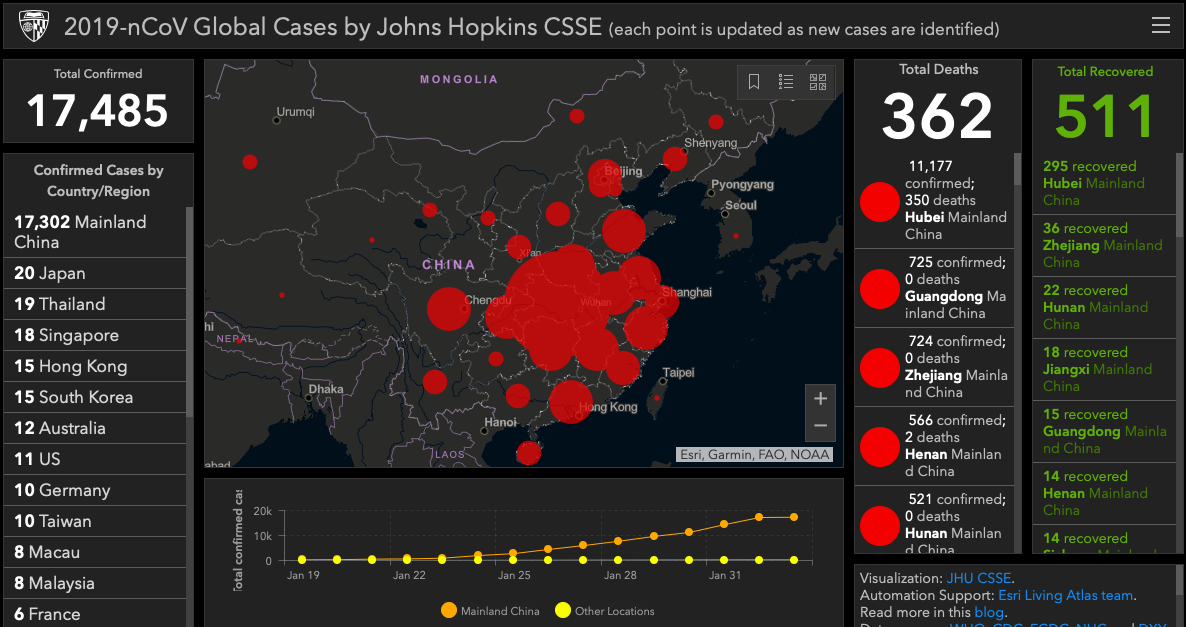Zoom out on the map
Viewport: 1186px width, 627px height.
coord(820,426)
